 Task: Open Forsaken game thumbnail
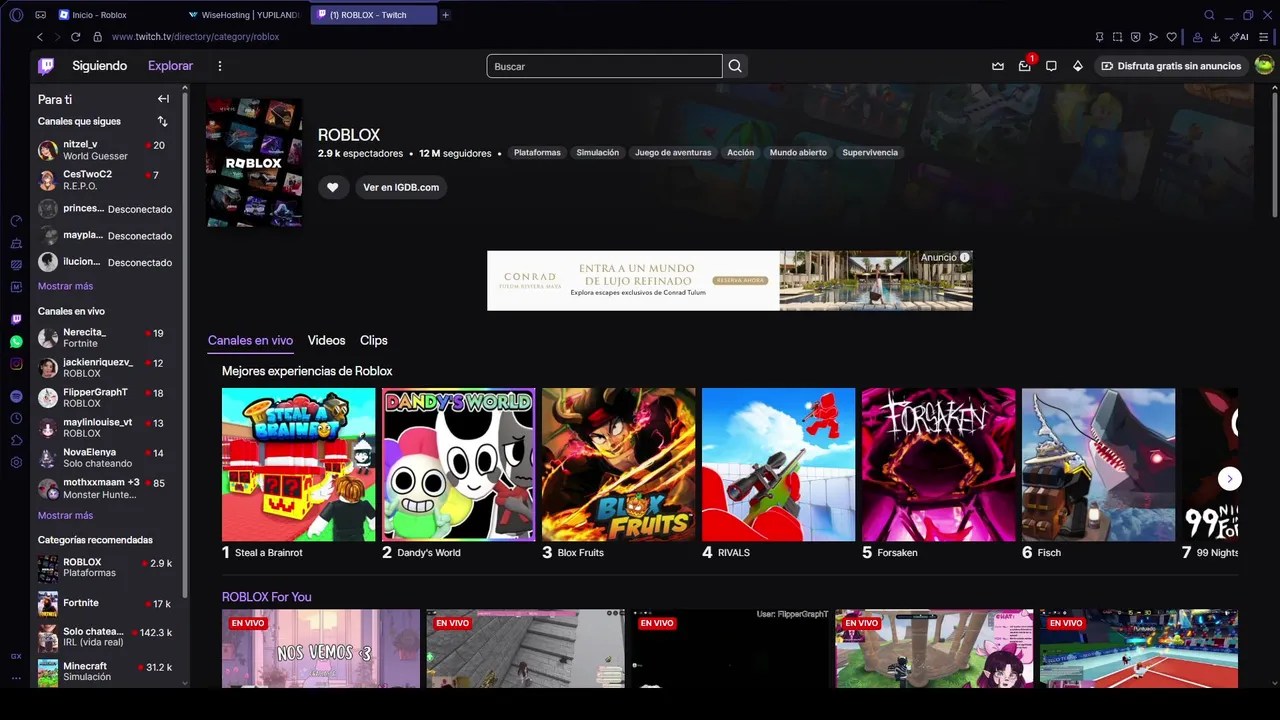[x=938, y=464]
